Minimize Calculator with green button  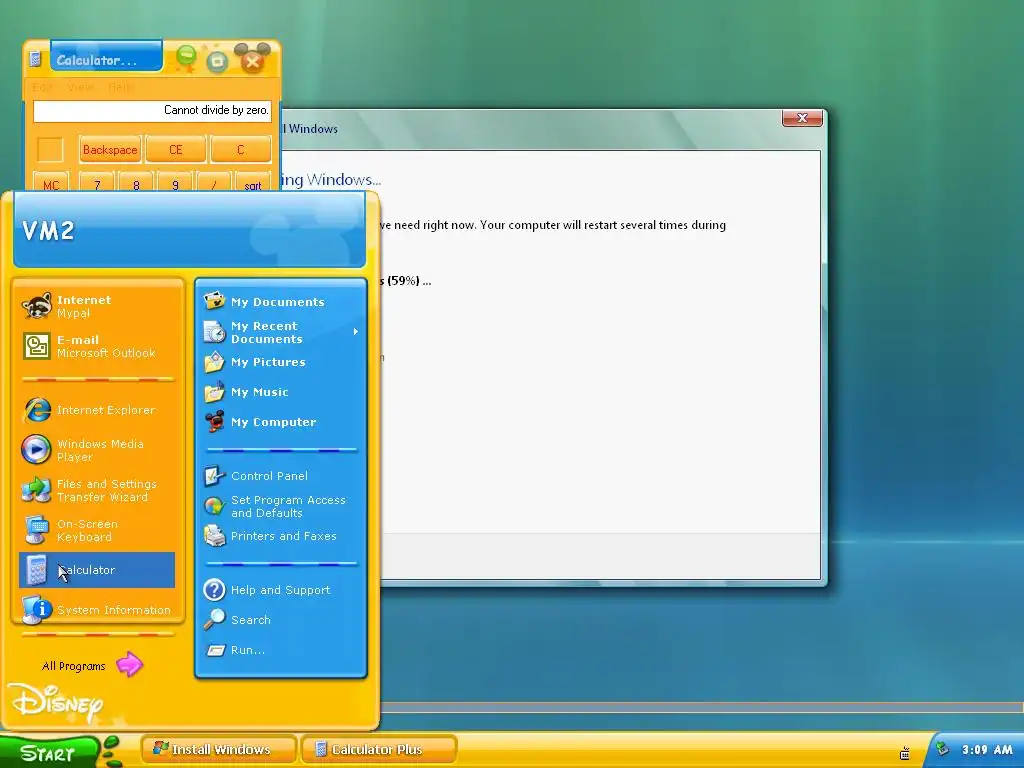[x=186, y=57]
